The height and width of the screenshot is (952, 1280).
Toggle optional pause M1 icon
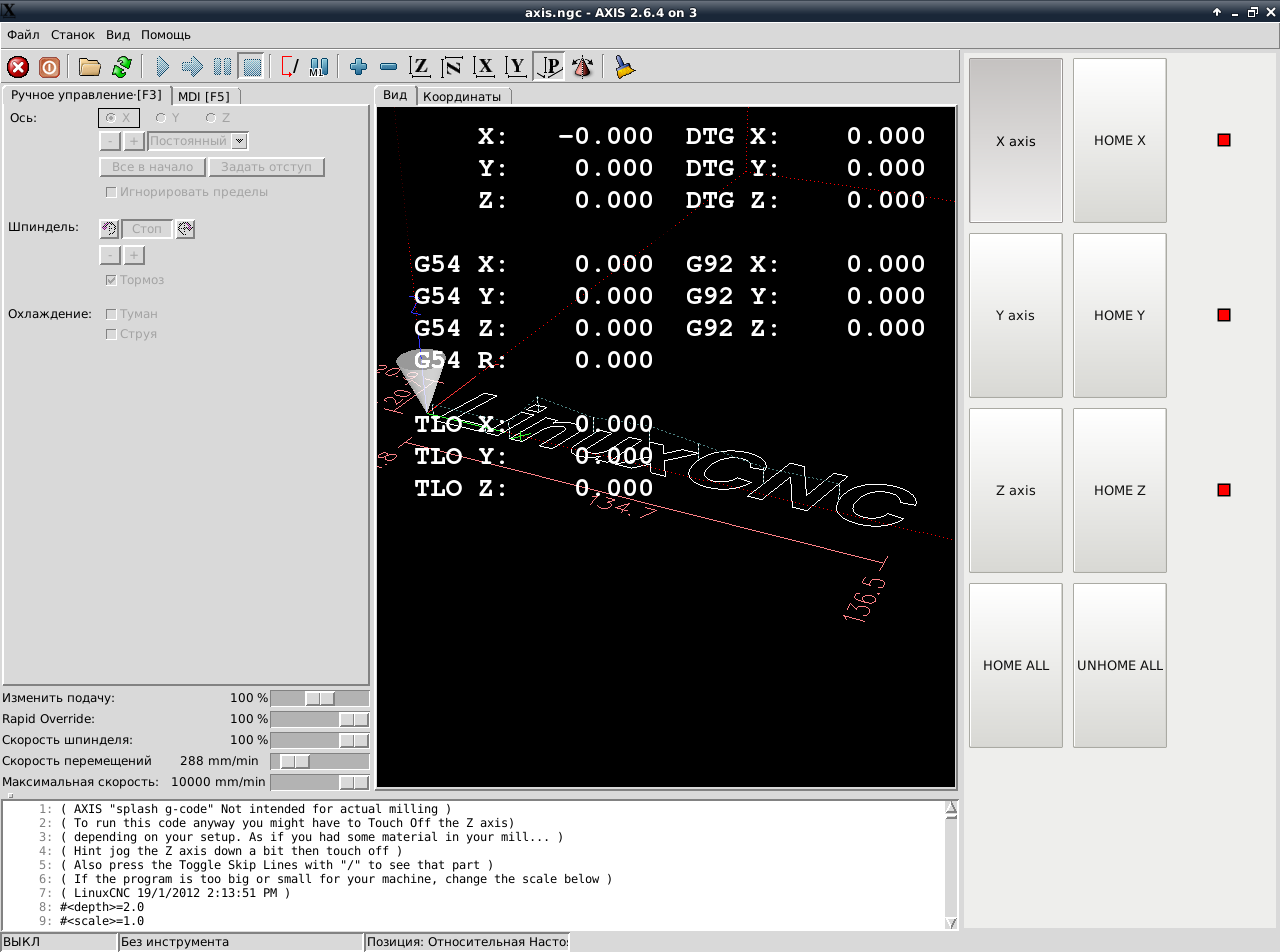click(x=320, y=67)
